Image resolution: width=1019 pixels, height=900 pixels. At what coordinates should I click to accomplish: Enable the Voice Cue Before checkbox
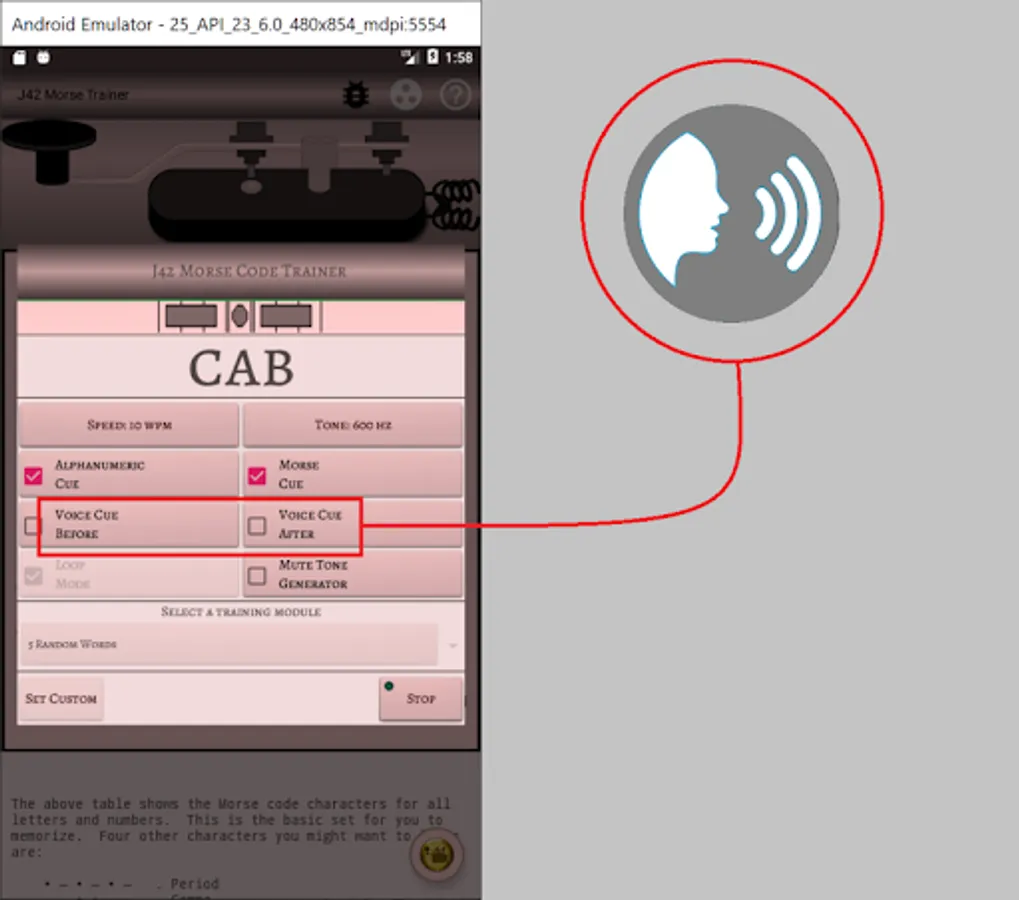[33, 525]
